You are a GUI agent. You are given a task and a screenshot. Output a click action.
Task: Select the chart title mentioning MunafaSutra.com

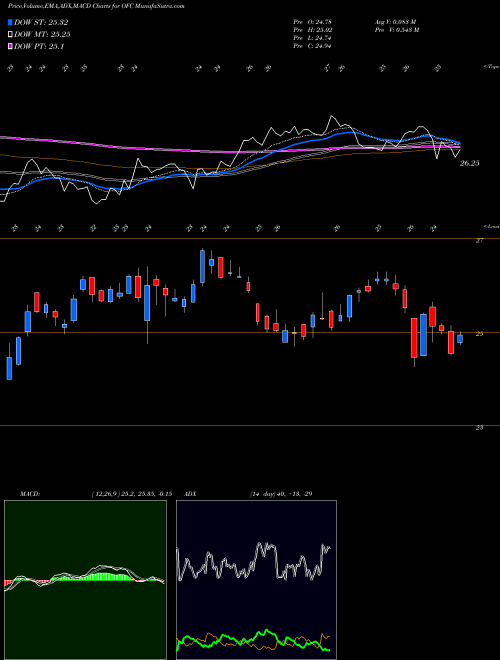[x=96, y=6]
